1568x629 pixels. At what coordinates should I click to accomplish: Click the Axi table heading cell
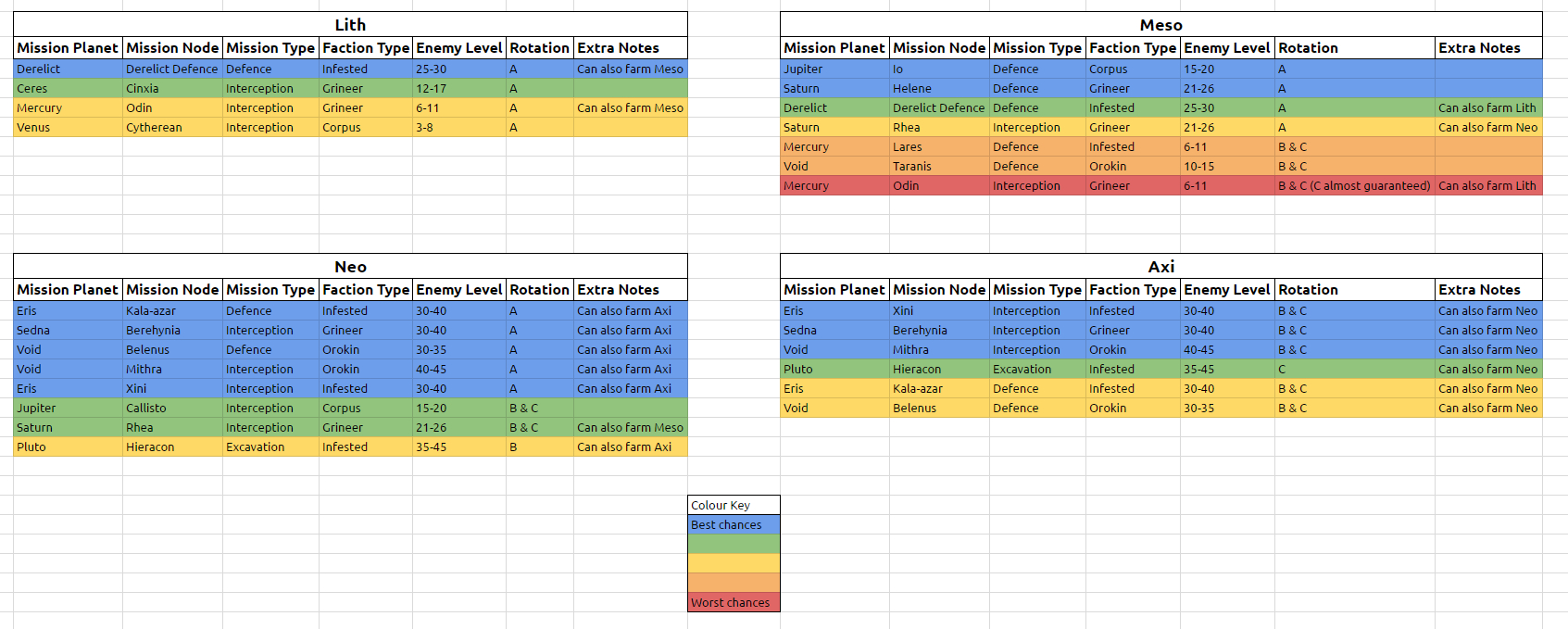click(x=1160, y=267)
